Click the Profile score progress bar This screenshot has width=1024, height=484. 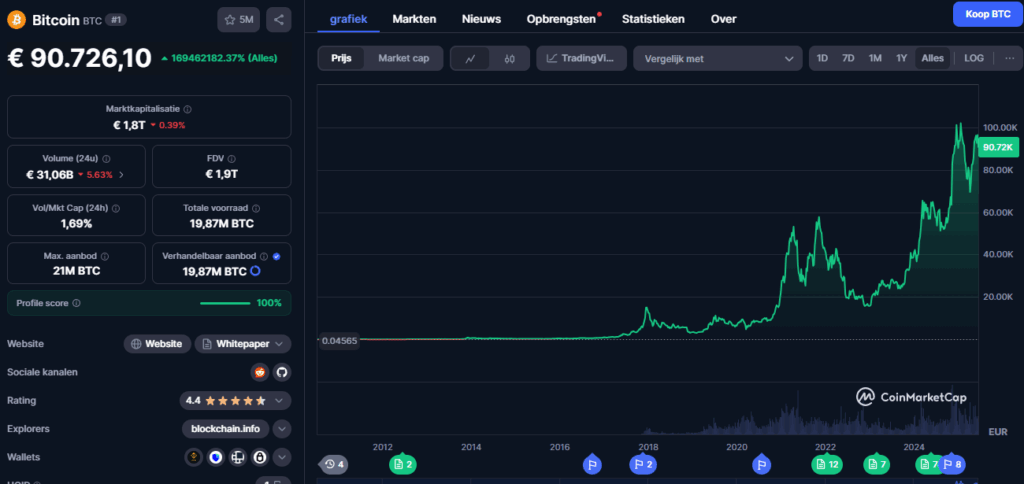(x=225, y=303)
